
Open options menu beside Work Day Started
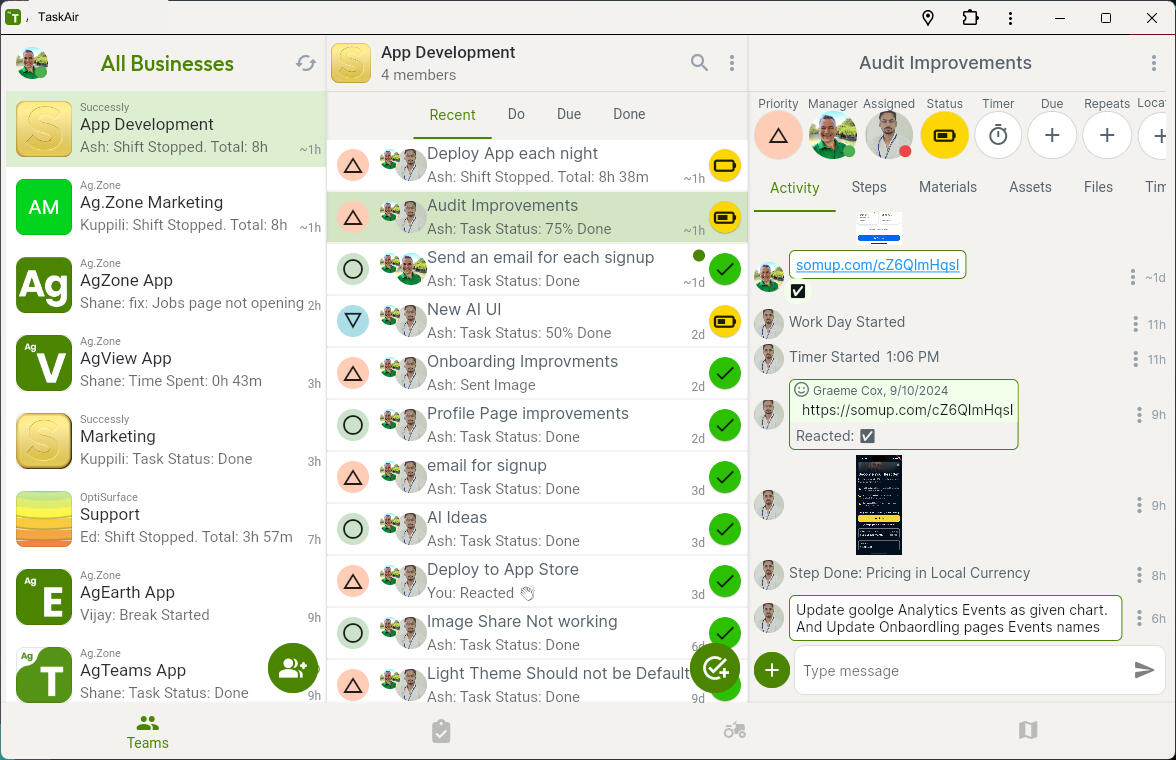coord(1135,324)
